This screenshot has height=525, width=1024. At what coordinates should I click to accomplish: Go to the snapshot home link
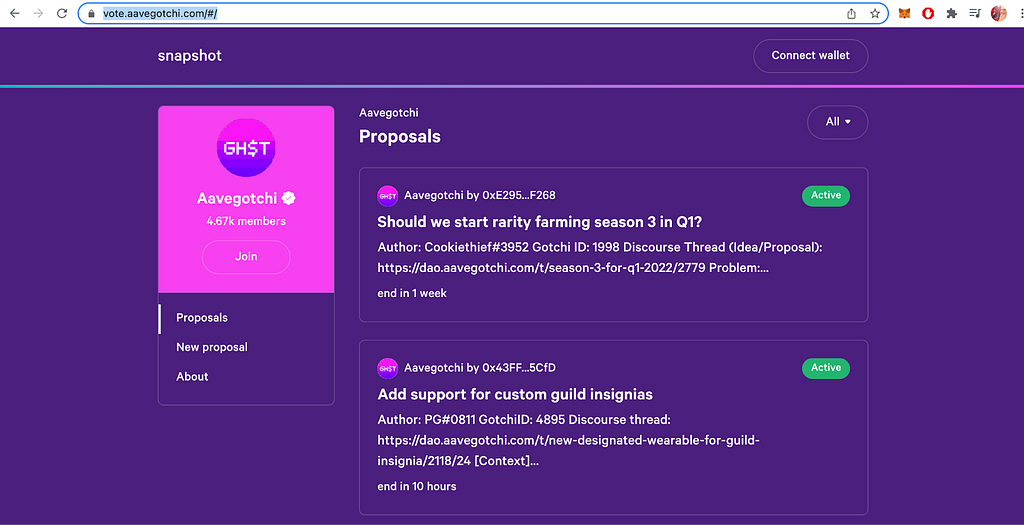click(x=189, y=56)
